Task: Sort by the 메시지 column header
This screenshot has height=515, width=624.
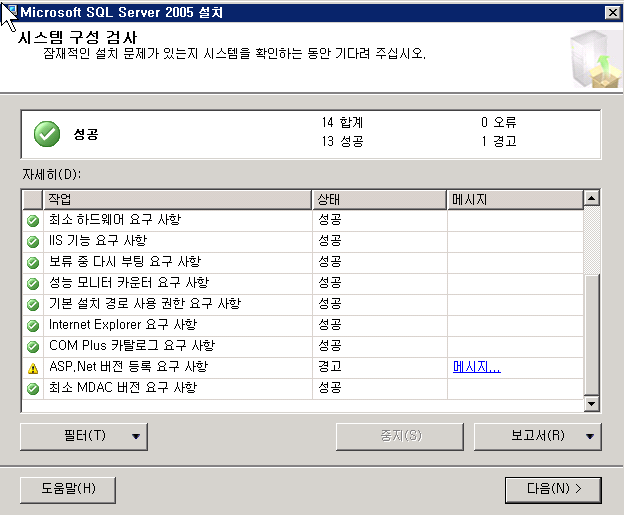Action: (515, 200)
